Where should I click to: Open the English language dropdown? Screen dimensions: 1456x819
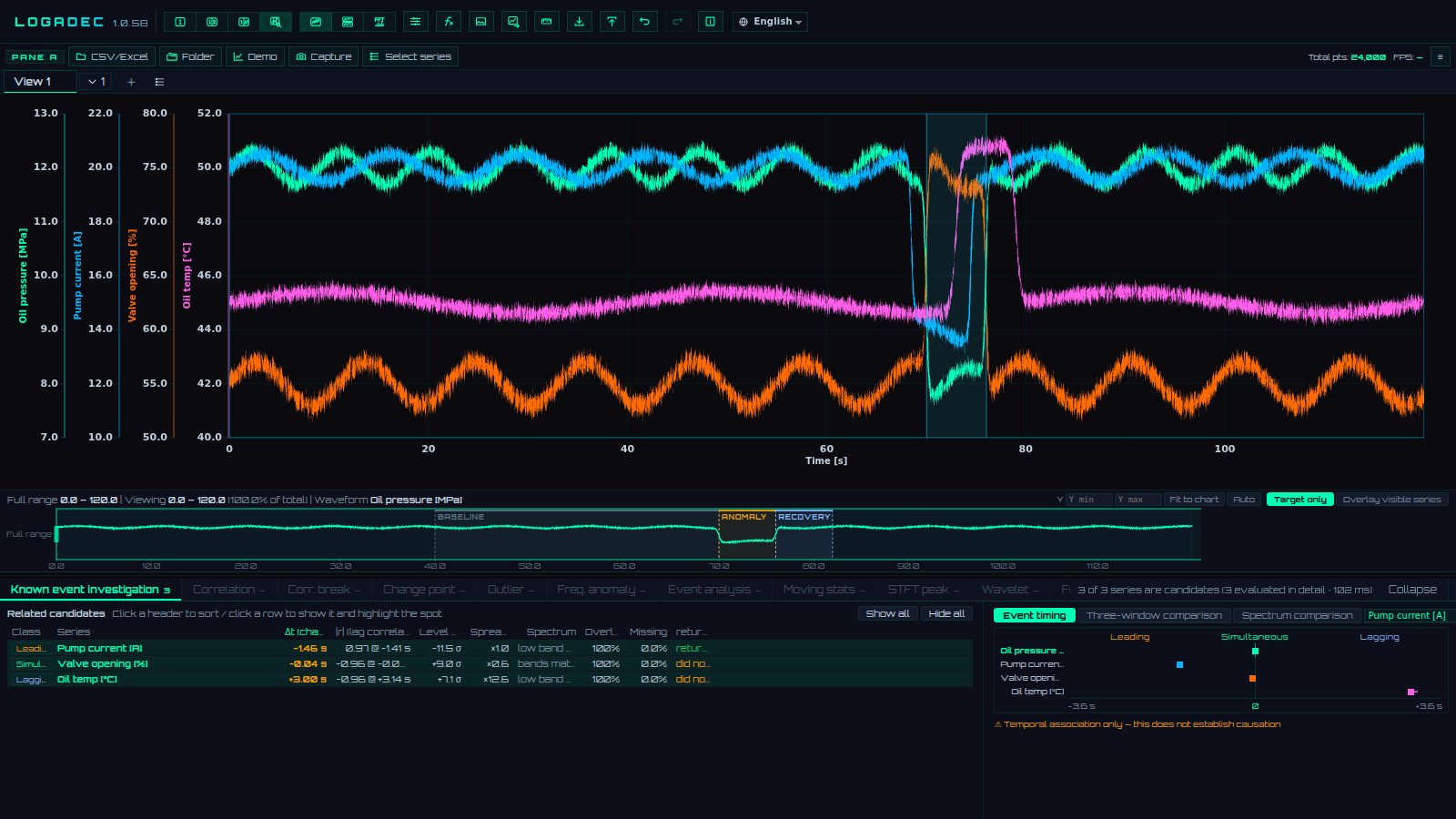(x=770, y=22)
